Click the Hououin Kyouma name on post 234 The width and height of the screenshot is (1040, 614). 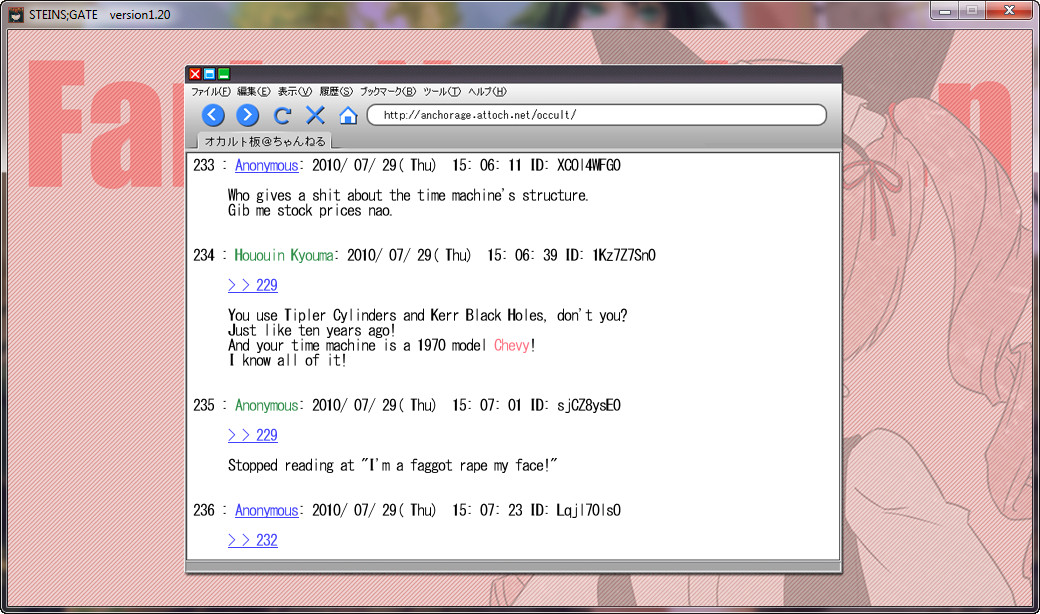[x=284, y=255]
